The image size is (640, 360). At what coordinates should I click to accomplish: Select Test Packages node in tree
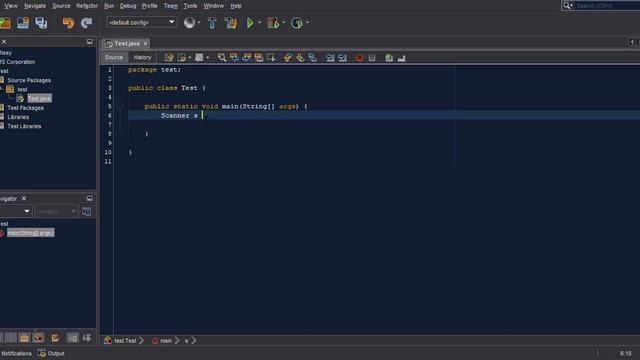(x=25, y=108)
